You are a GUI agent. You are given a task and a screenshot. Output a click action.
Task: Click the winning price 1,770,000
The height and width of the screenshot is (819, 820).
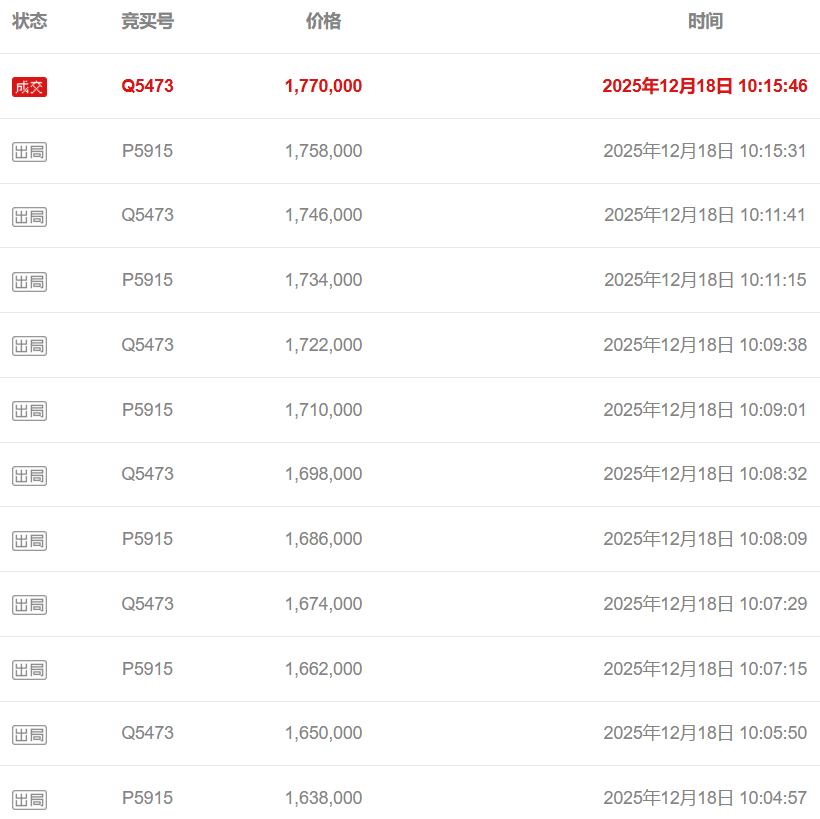click(x=323, y=86)
